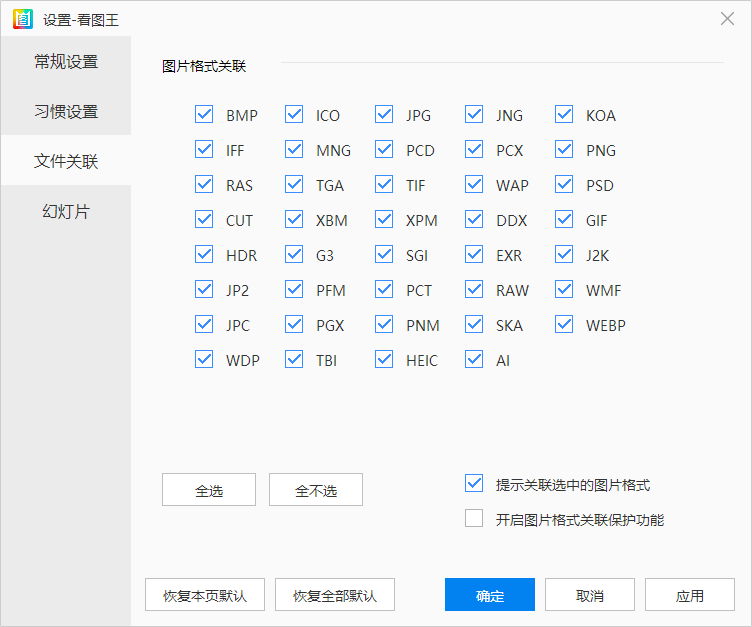Screen dimensions: 752x627
Task: Toggle the HDR checkbox
Action: tap(204, 255)
